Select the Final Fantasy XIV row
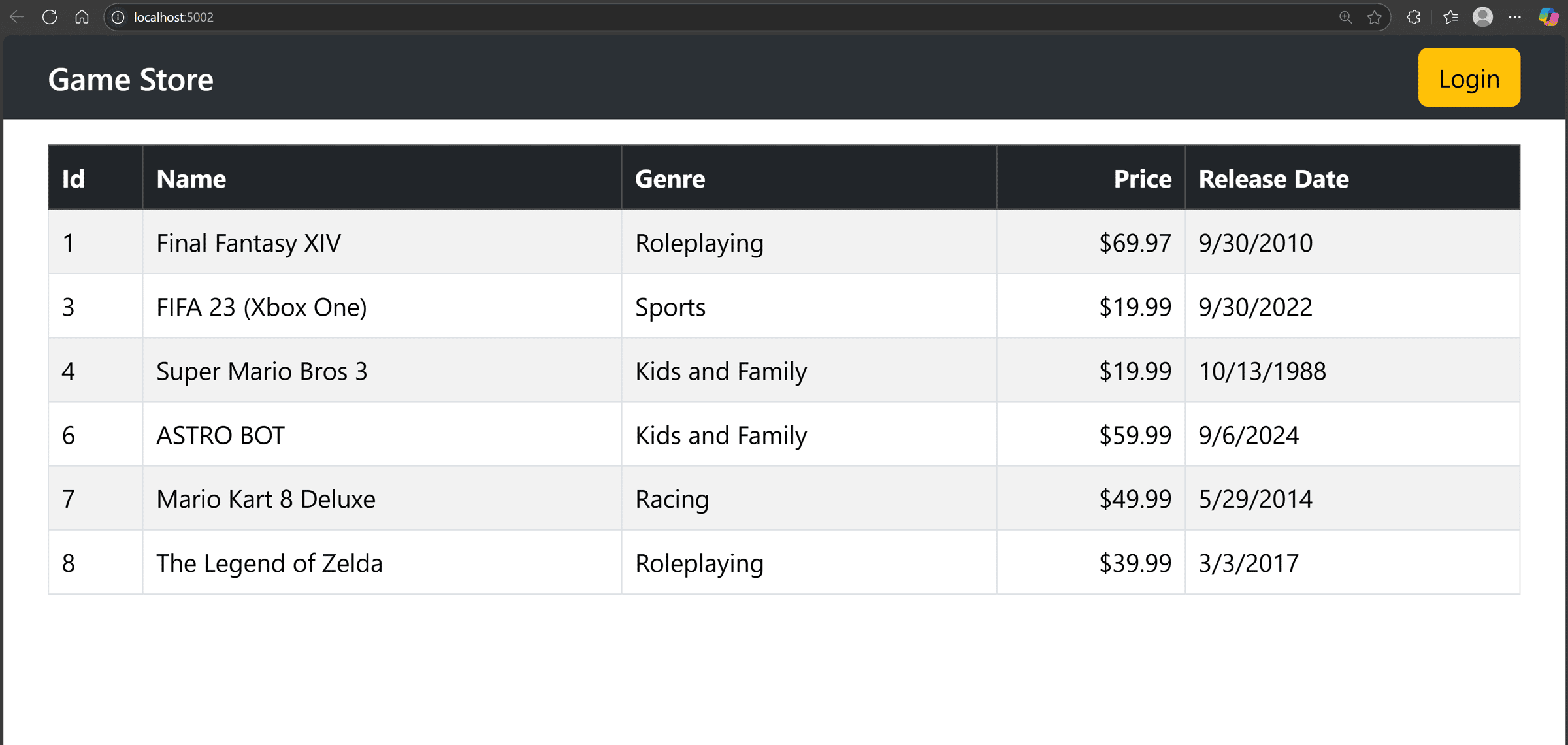Viewport: 1568px width, 745px height. pyautogui.click(x=784, y=242)
